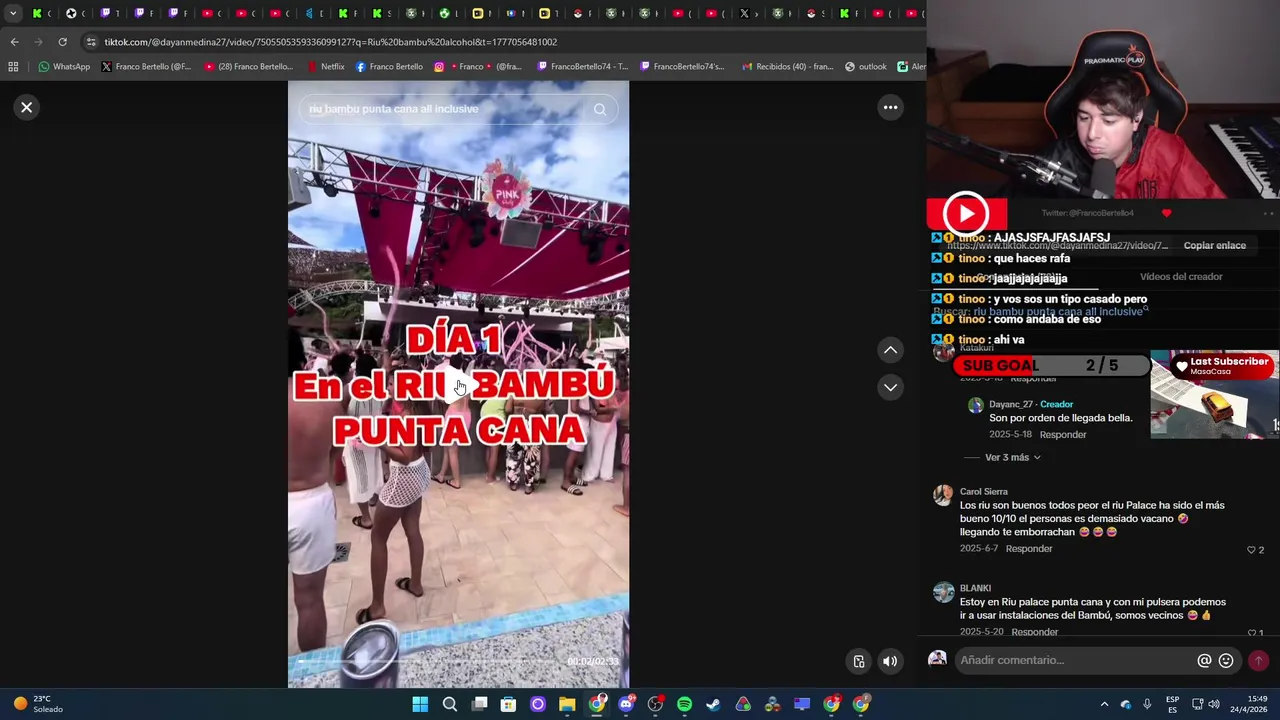This screenshot has height=720, width=1280.
Task: Click Responder under Dayanc_27's comment
Action: pos(1063,435)
